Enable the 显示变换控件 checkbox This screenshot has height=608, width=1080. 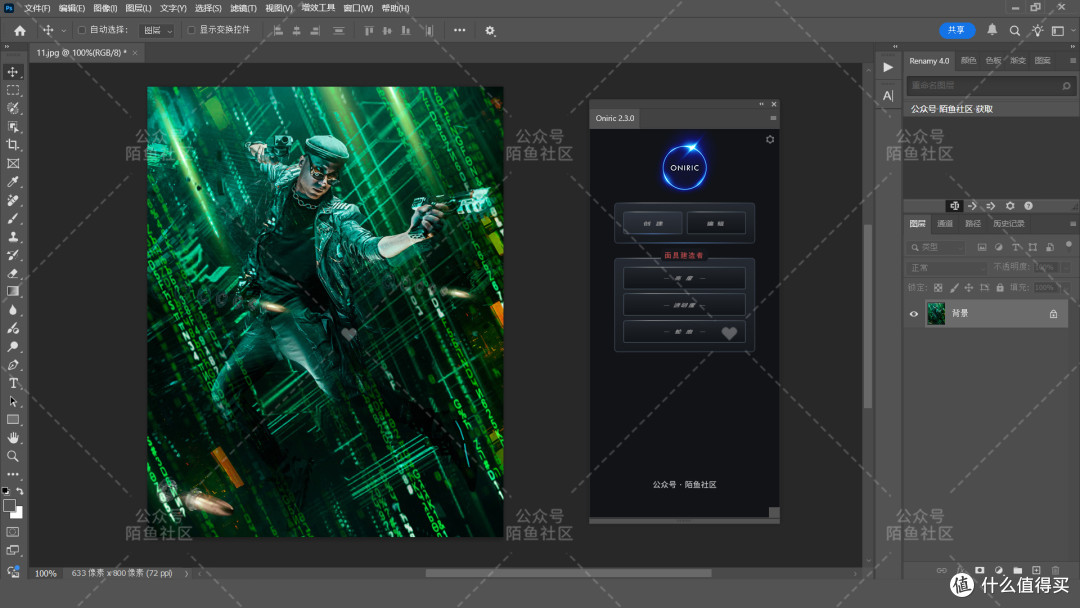[x=191, y=30]
